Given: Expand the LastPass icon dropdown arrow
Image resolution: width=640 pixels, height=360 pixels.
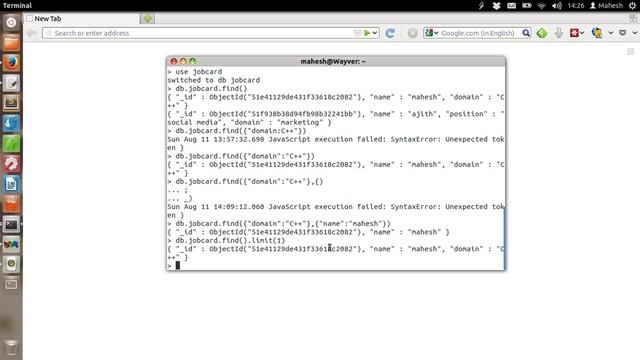Looking at the screenshot, I should tap(582, 33).
